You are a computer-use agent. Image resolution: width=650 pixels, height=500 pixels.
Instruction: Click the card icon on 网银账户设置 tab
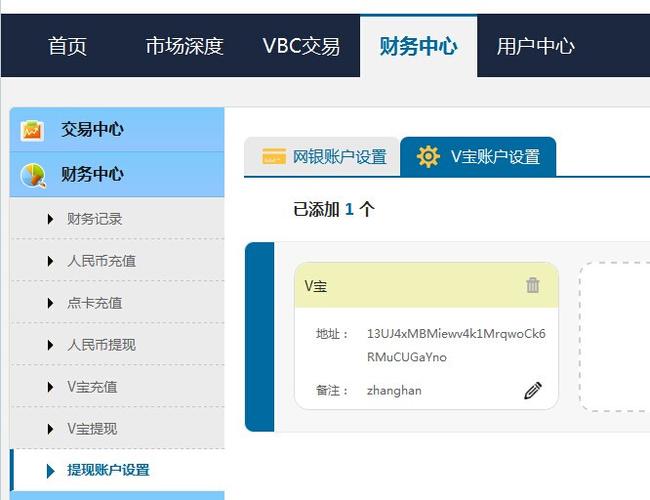[x=274, y=156]
